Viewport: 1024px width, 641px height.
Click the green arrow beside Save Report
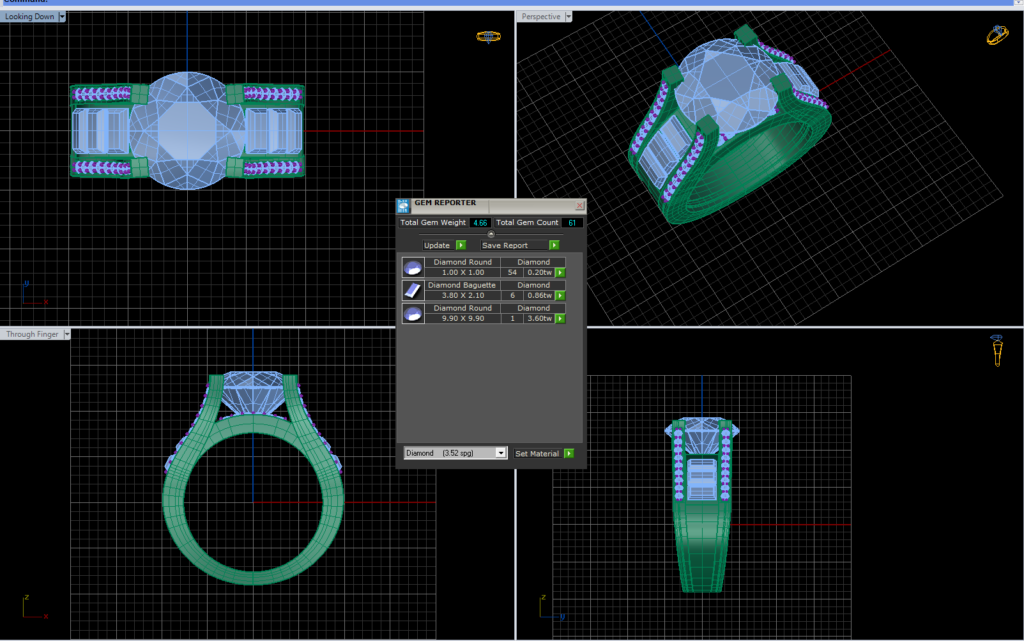(554, 245)
